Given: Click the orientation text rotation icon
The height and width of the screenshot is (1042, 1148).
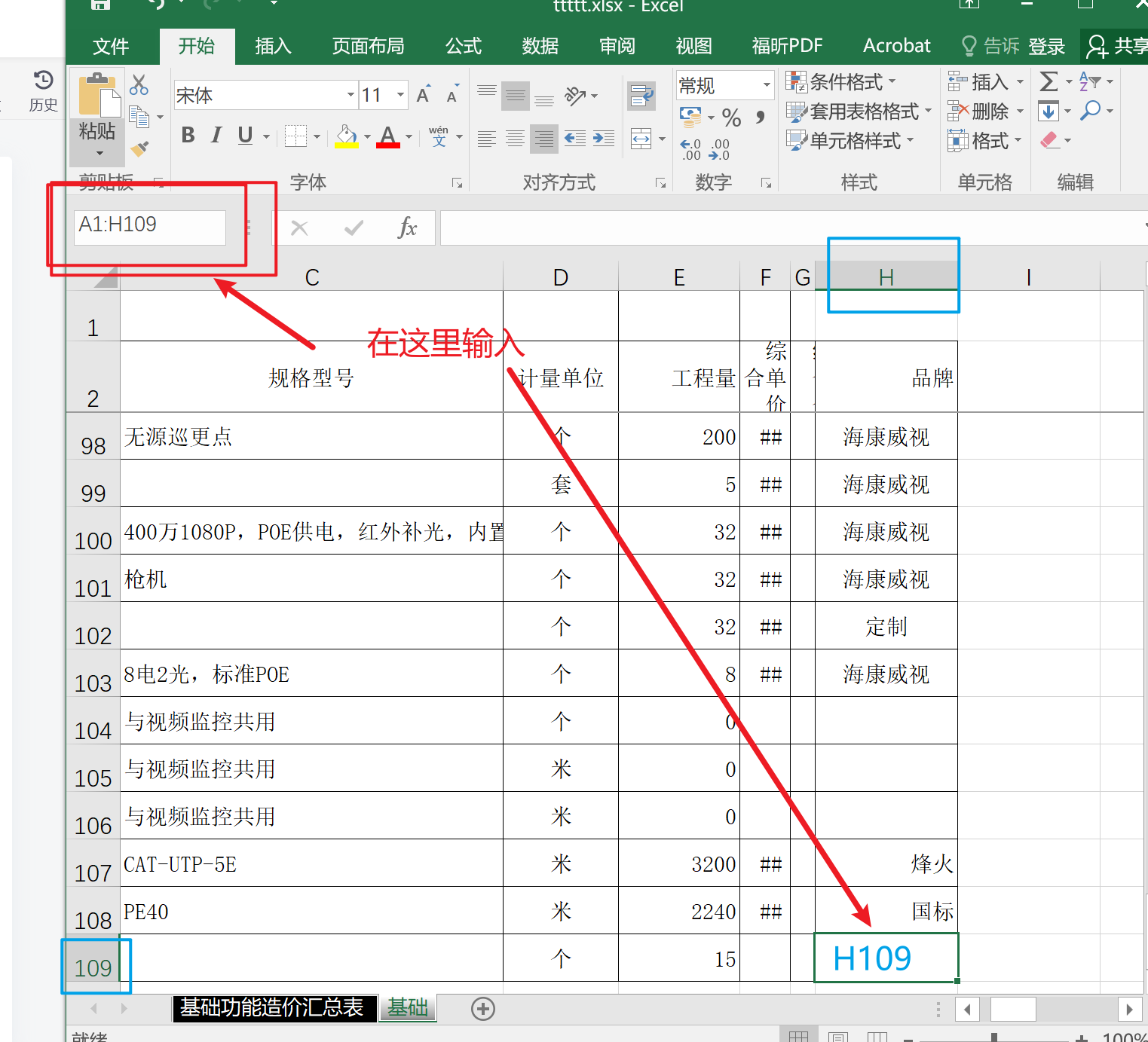Looking at the screenshot, I should (575, 96).
